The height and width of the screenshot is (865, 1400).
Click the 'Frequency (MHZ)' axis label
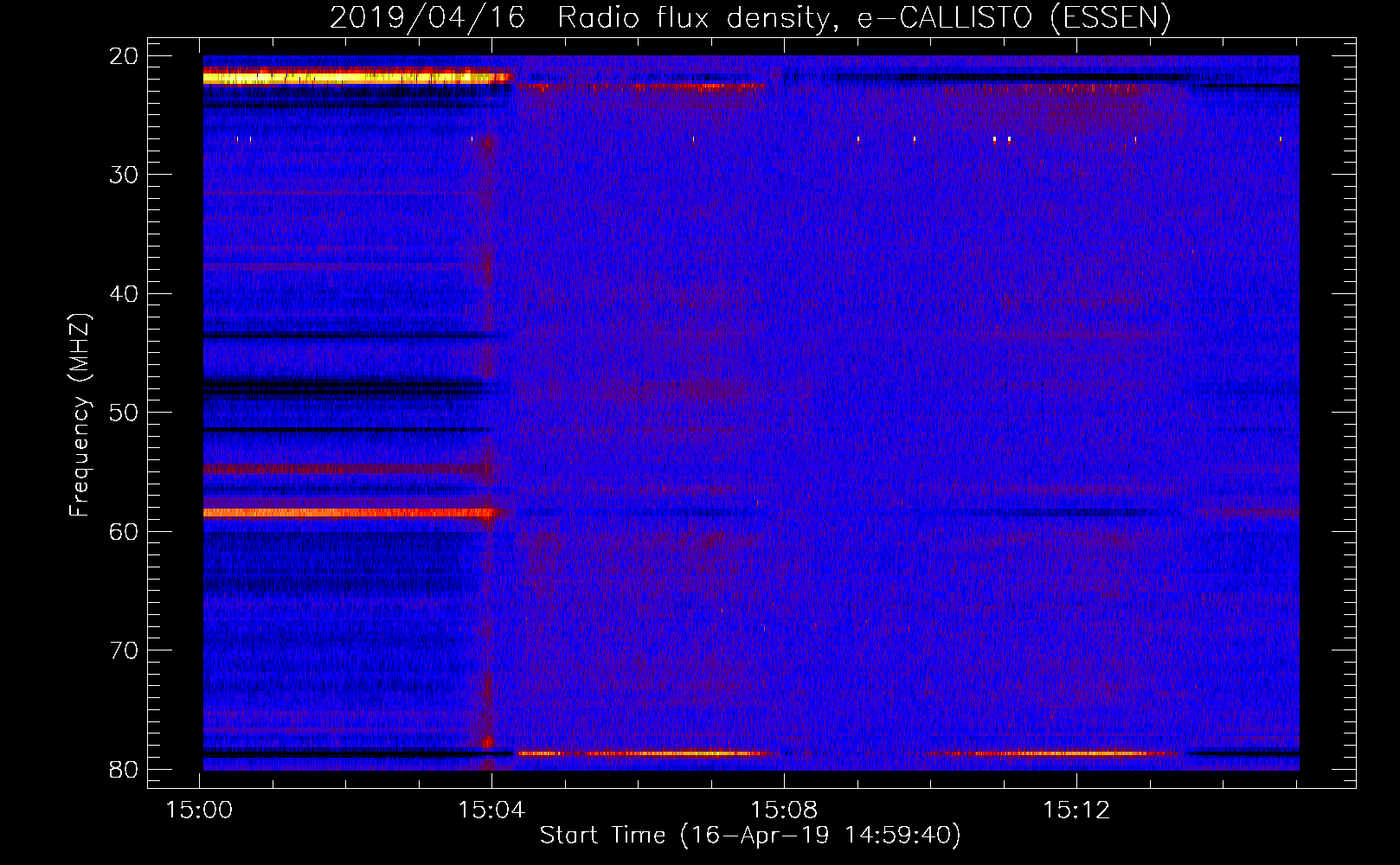tap(80, 415)
